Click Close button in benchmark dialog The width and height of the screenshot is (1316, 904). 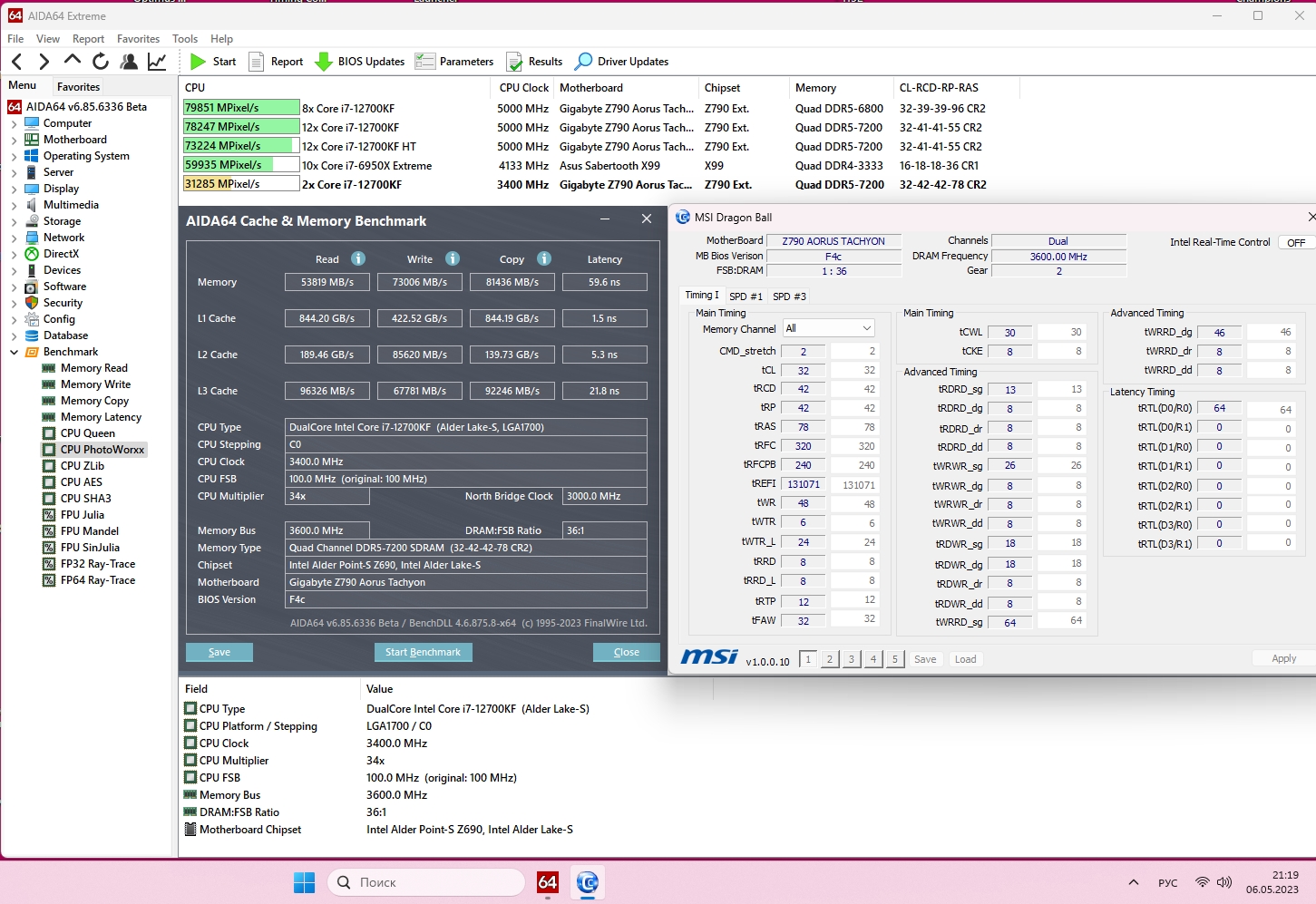coord(627,652)
